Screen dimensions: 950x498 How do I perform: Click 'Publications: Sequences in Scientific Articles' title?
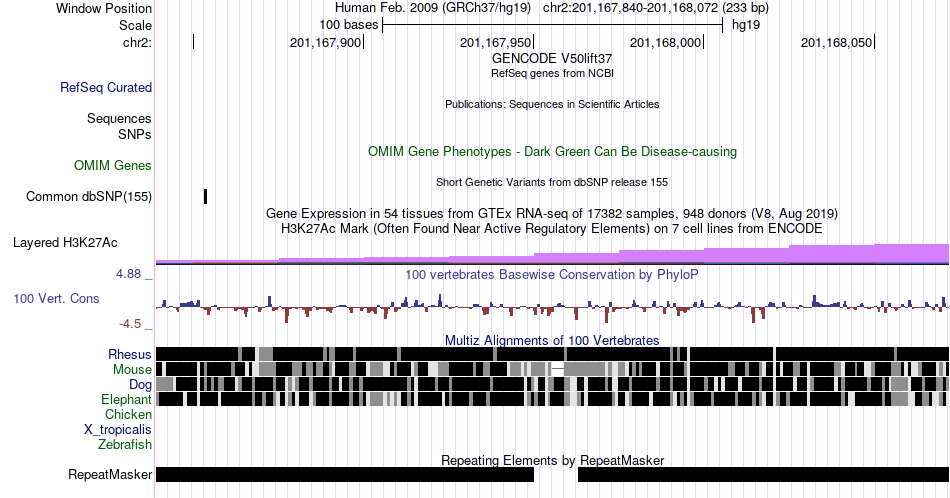click(552, 104)
